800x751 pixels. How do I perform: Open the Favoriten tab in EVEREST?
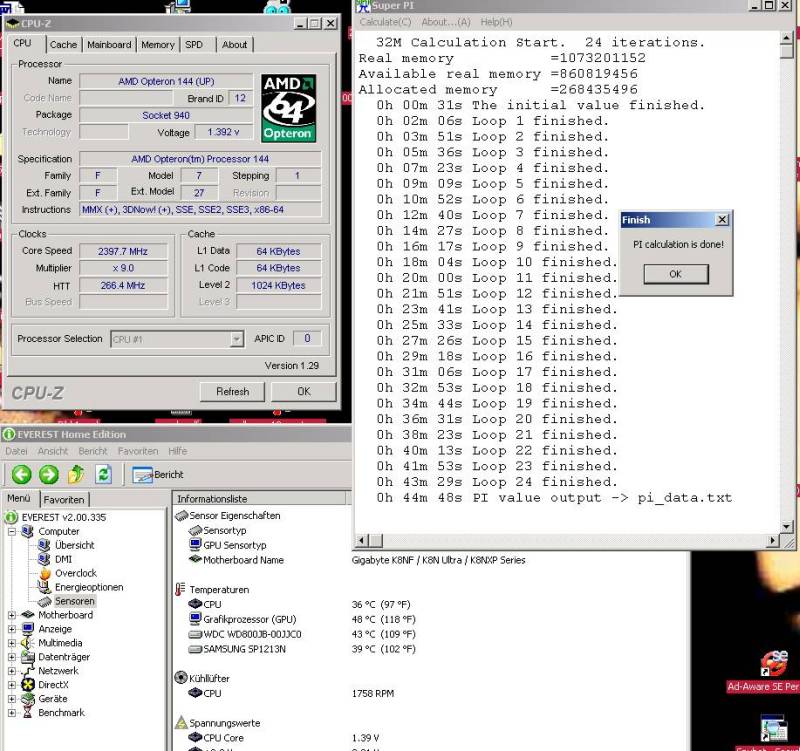point(64,499)
